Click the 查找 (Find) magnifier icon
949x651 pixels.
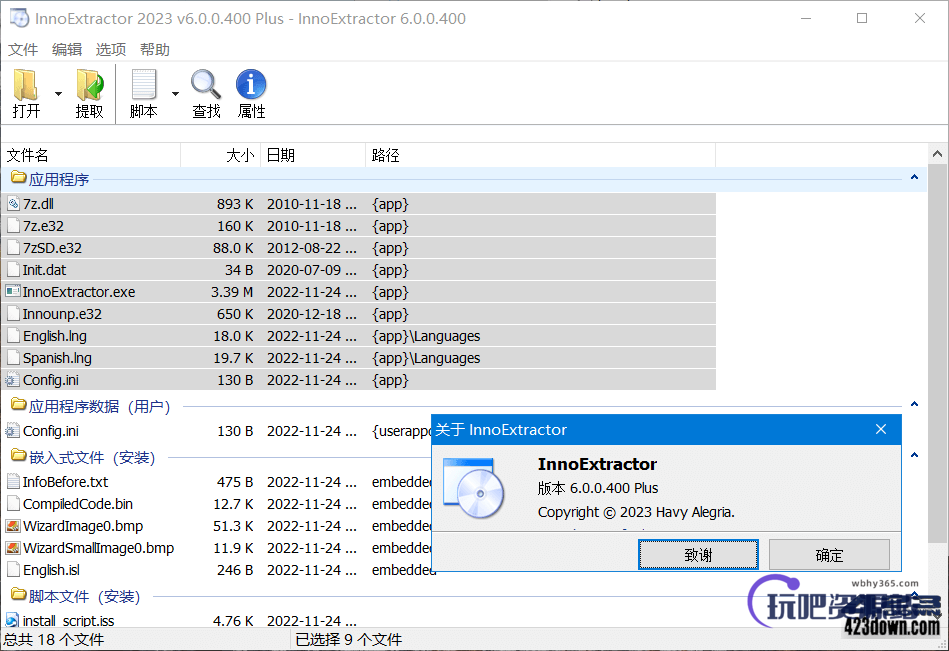206,85
